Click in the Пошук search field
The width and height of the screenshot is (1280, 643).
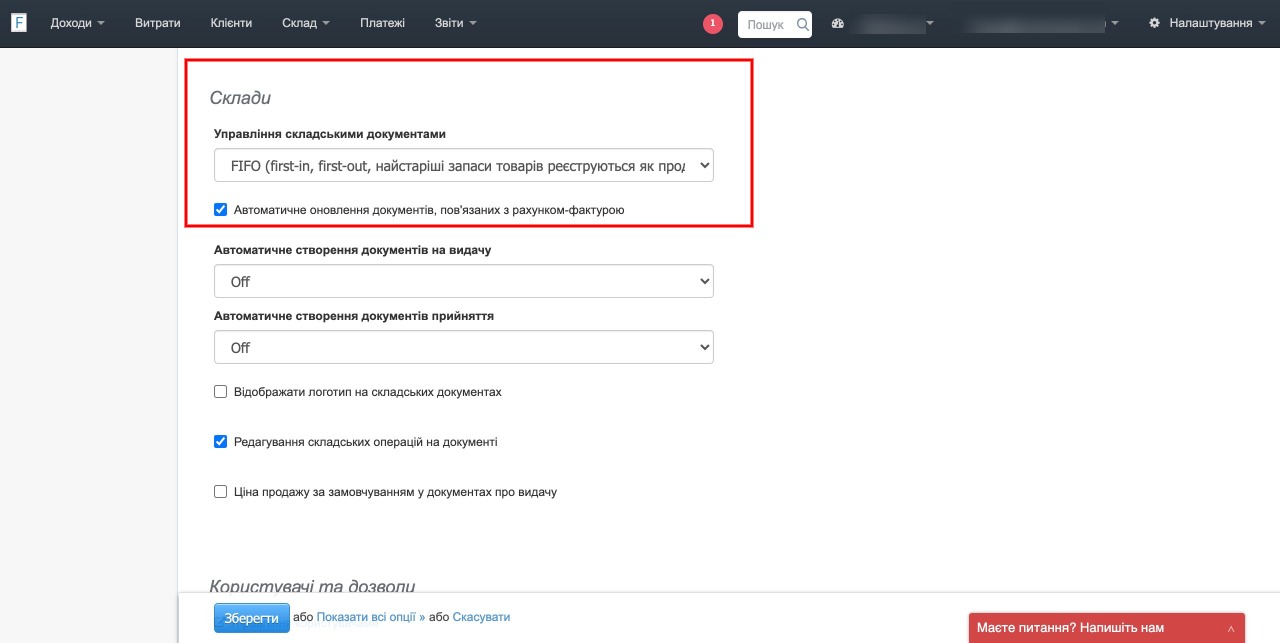(767, 24)
